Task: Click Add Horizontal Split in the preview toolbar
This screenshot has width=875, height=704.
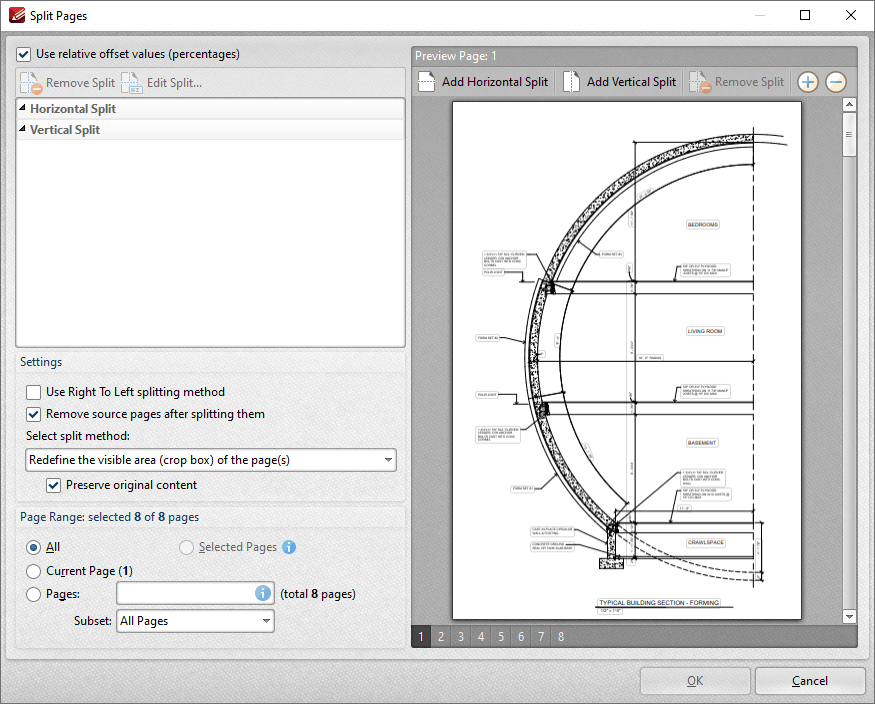Action: click(x=483, y=81)
